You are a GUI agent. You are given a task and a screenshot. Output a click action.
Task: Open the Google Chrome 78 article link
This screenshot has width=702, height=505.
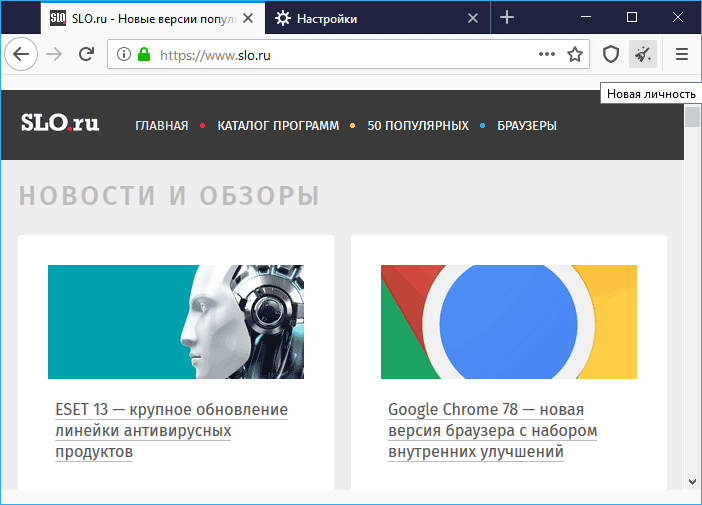pyautogui.click(x=492, y=431)
